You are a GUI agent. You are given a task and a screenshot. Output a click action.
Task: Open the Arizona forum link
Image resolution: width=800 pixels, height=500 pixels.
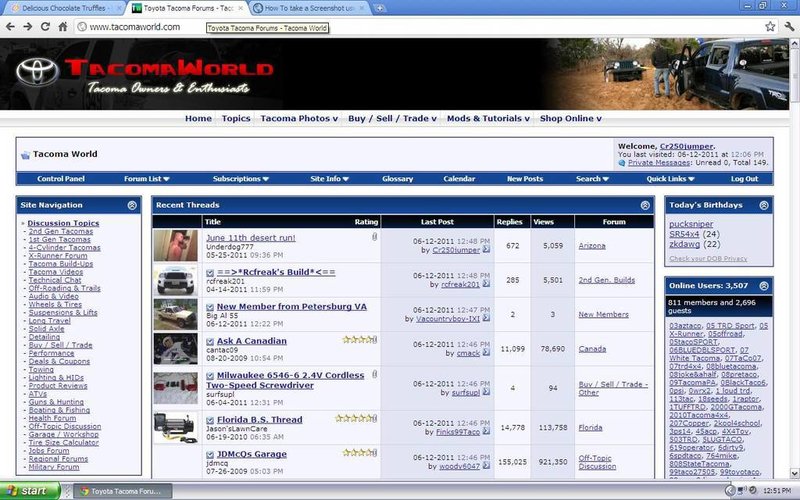[x=592, y=246]
